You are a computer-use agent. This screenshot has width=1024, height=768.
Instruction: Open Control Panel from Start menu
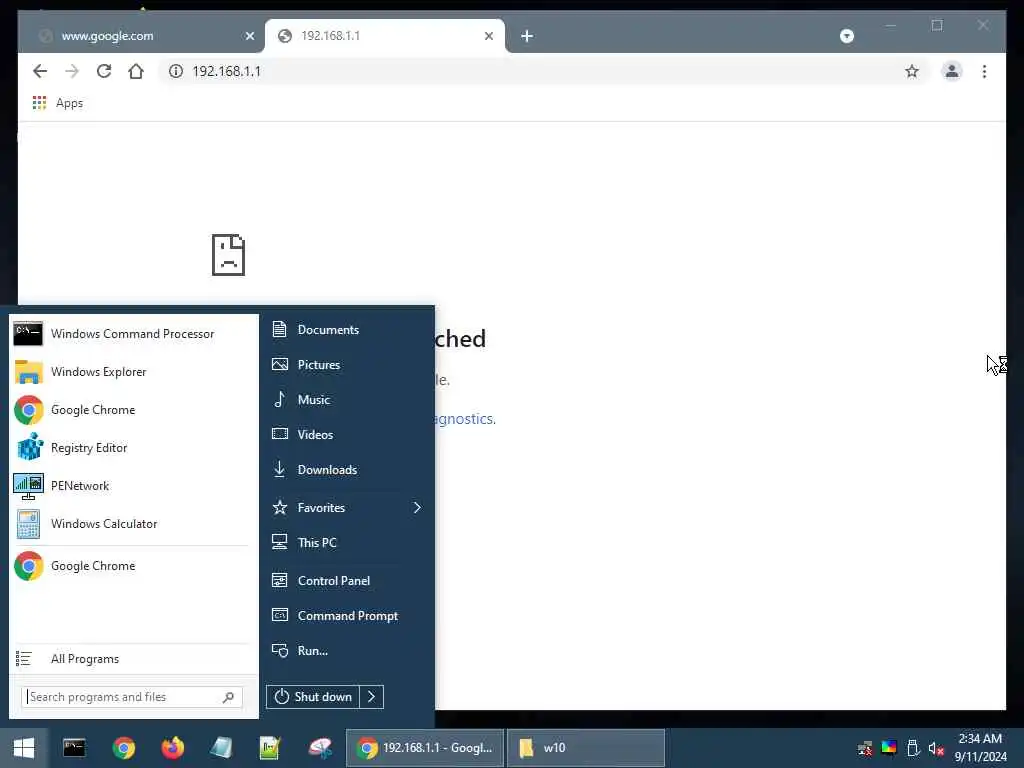[x=347, y=581]
